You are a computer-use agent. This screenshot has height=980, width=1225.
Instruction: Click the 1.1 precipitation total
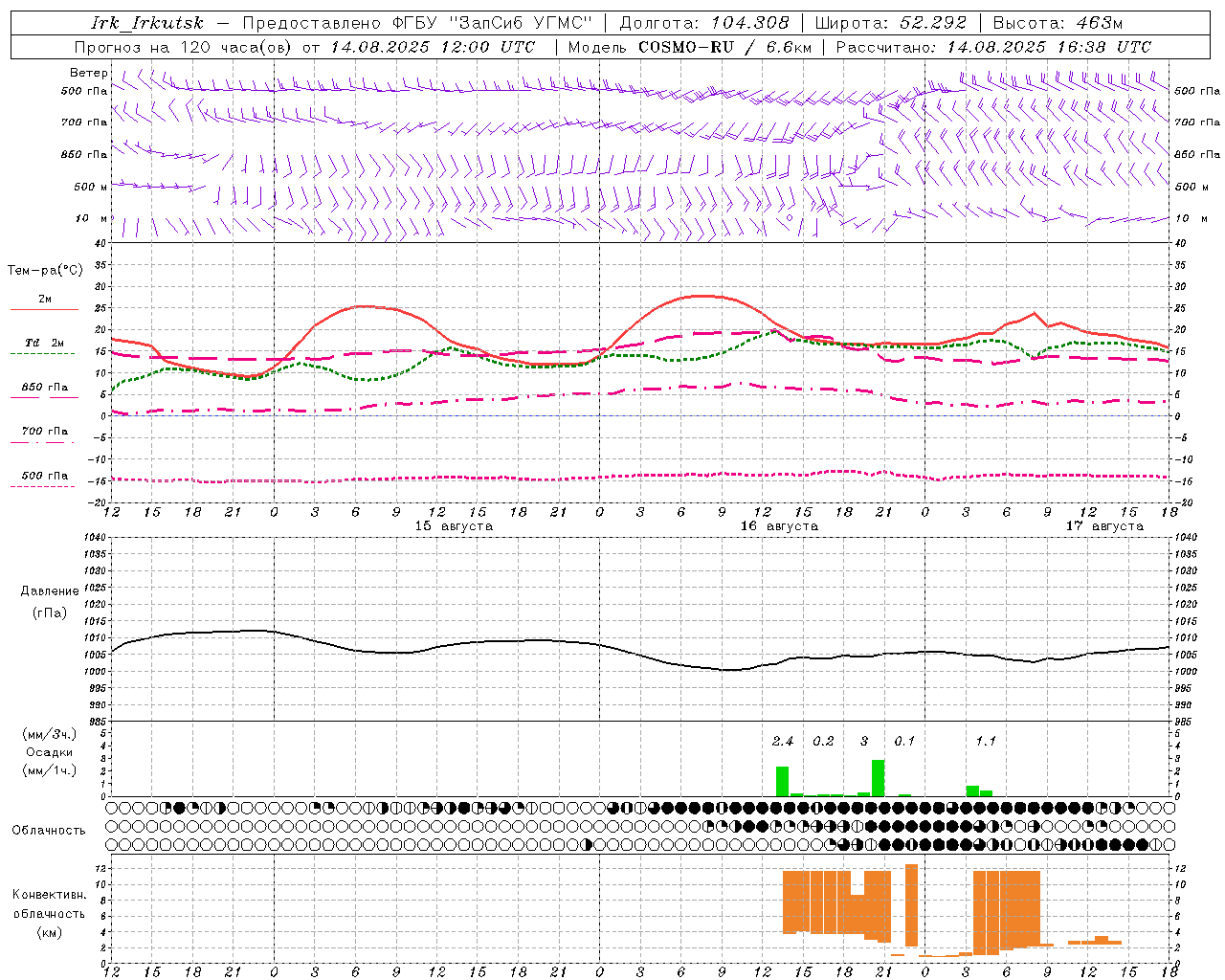coord(986,741)
